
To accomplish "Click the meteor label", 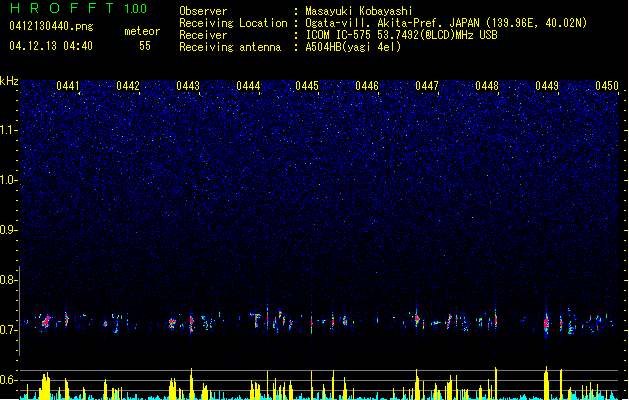I will [142, 31].
